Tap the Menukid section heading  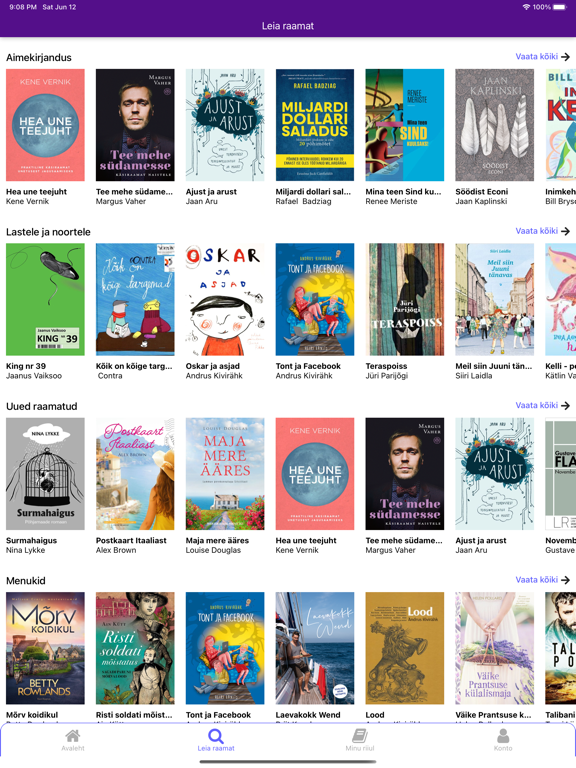pos(25,580)
